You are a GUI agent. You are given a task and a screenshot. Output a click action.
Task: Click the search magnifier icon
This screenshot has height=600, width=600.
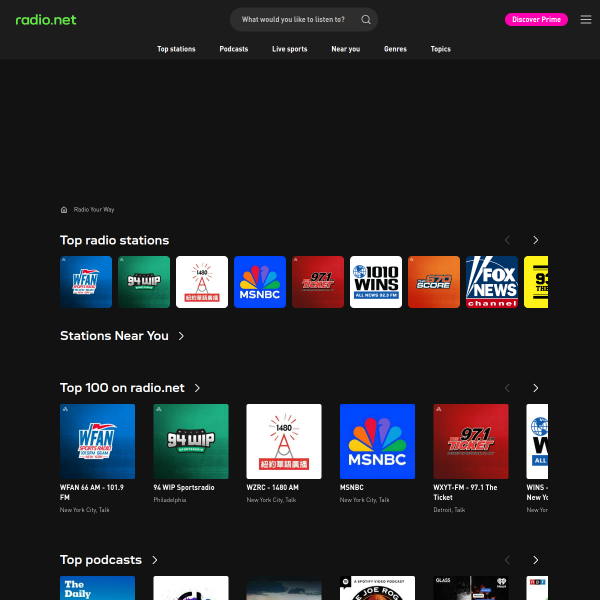point(366,20)
